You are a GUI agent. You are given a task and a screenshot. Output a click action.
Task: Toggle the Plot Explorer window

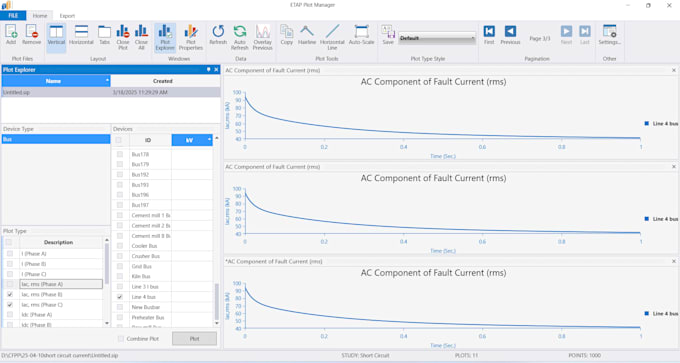tap(165, 37)
